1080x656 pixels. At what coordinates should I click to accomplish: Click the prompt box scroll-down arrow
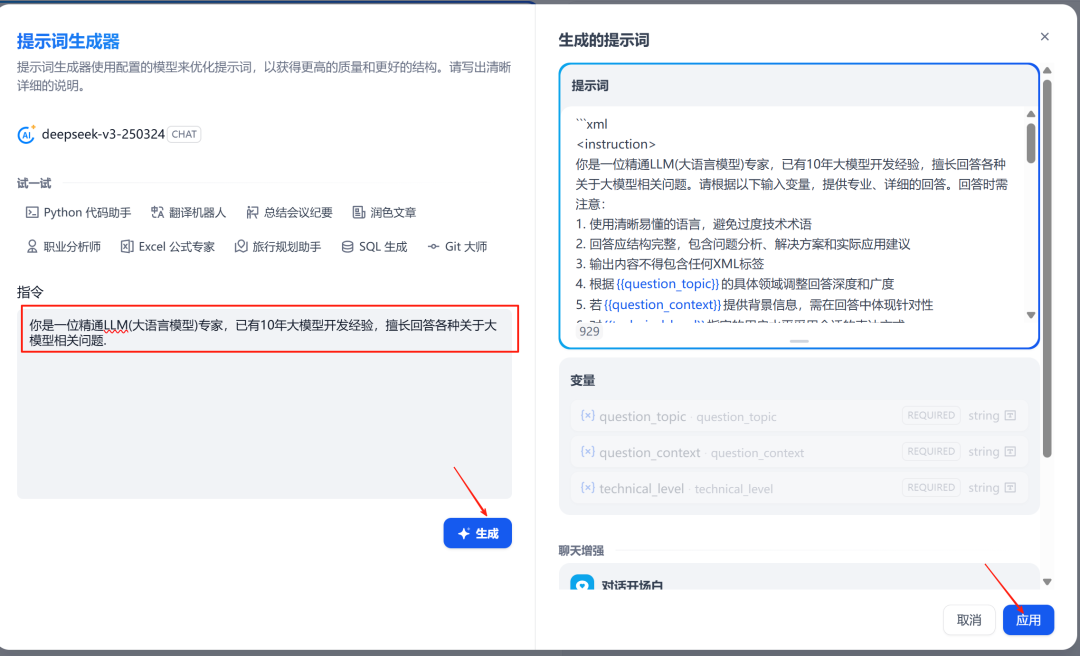[x=1031, y=315]
